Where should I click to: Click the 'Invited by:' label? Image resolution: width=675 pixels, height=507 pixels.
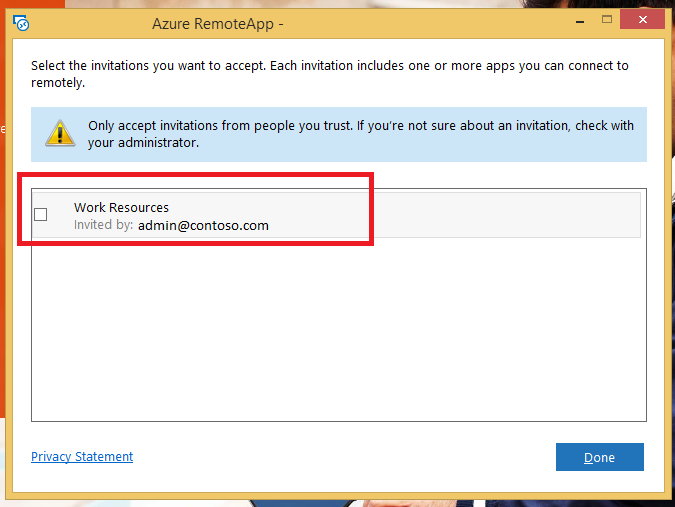103,225
